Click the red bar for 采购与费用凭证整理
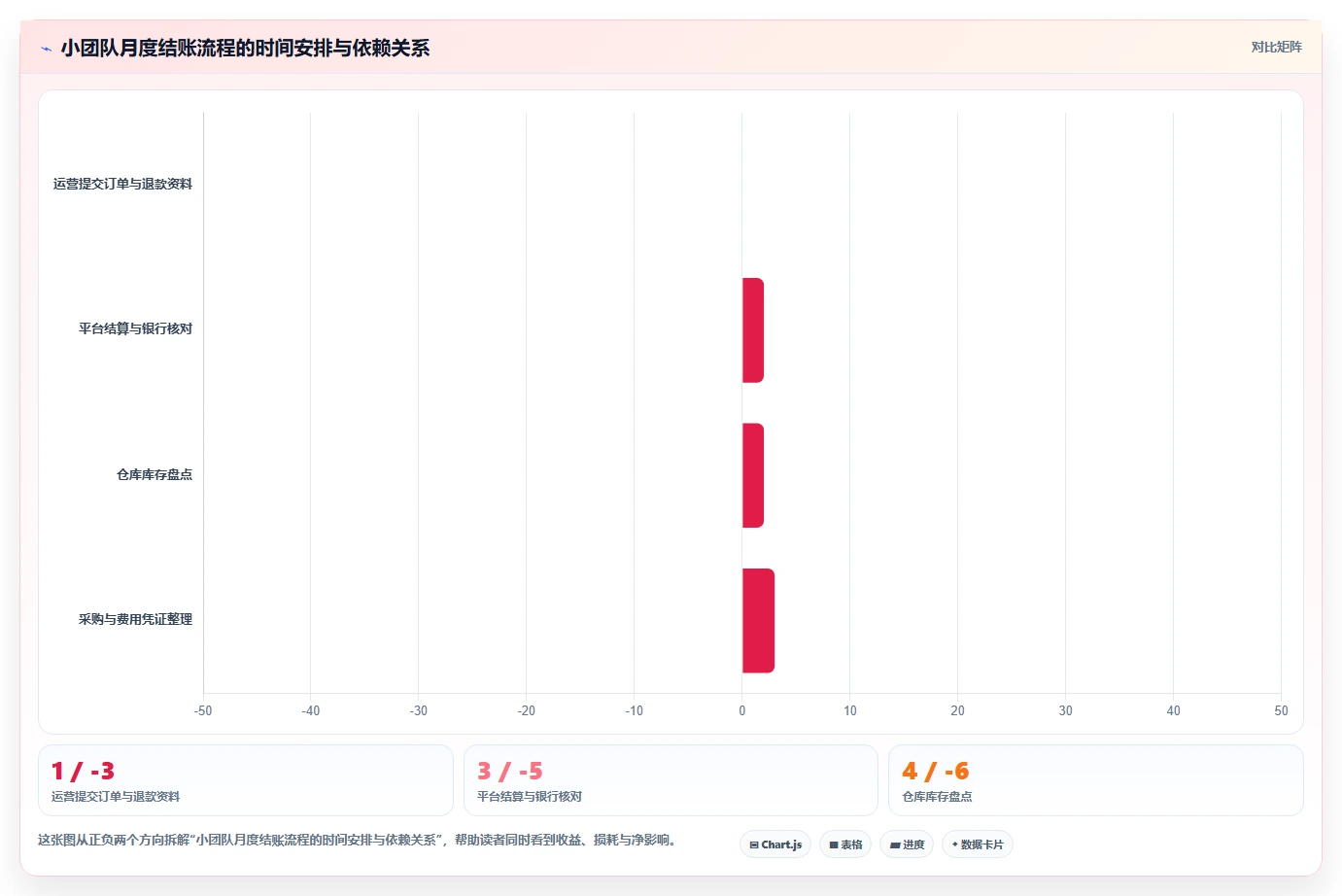This screenshot has width=1342, height=896. 758,620
